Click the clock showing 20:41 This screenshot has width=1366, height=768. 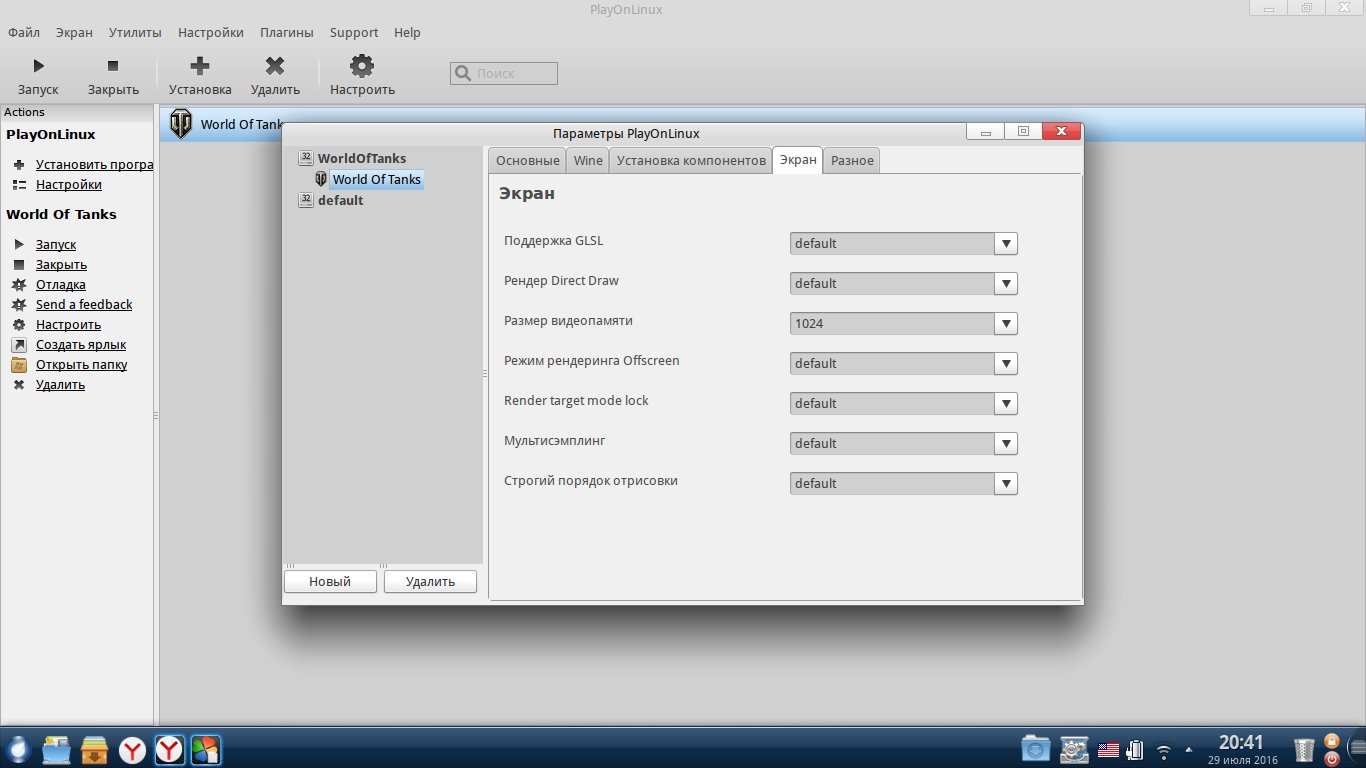pyautogui.click(x=1240, y=742)
